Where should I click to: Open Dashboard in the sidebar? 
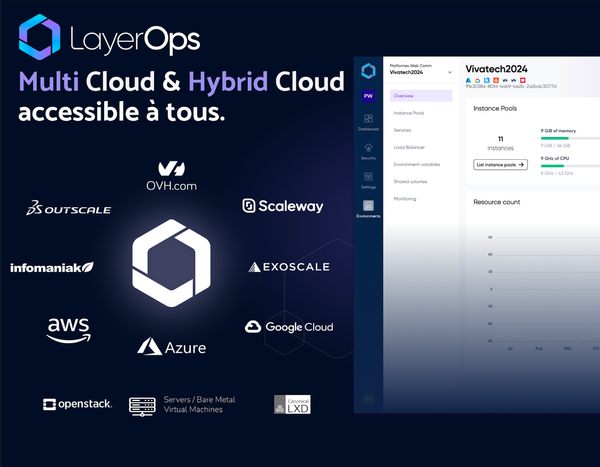pos(368,122)
